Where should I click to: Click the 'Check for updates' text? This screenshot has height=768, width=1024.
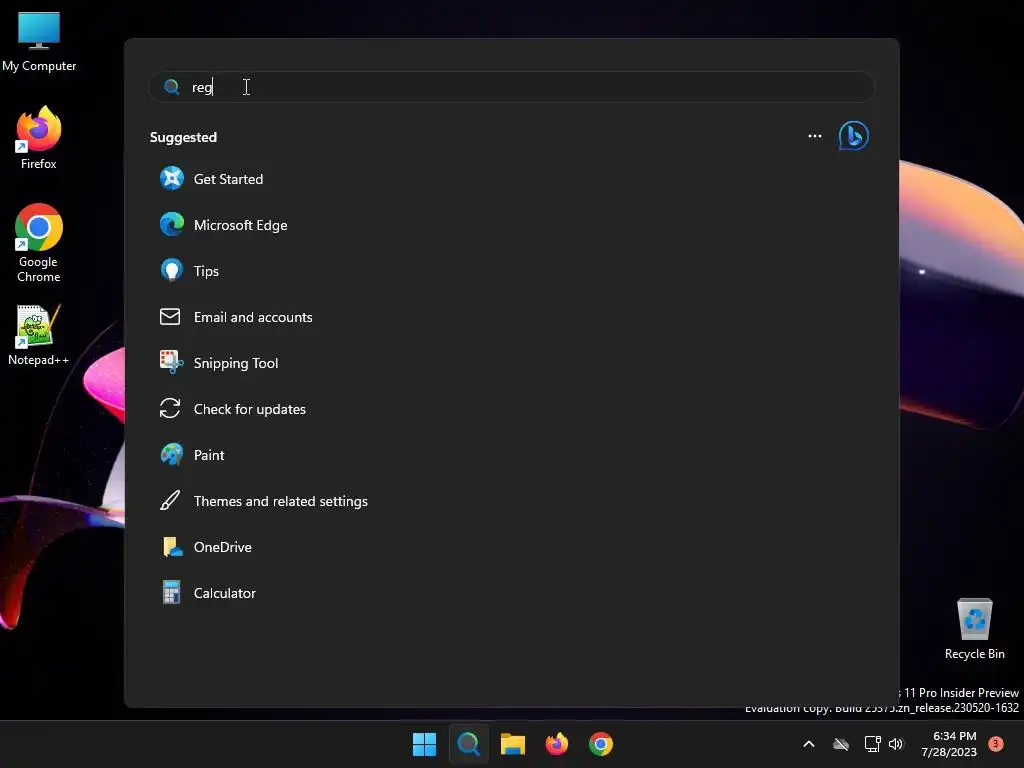(x=249, y=409)
